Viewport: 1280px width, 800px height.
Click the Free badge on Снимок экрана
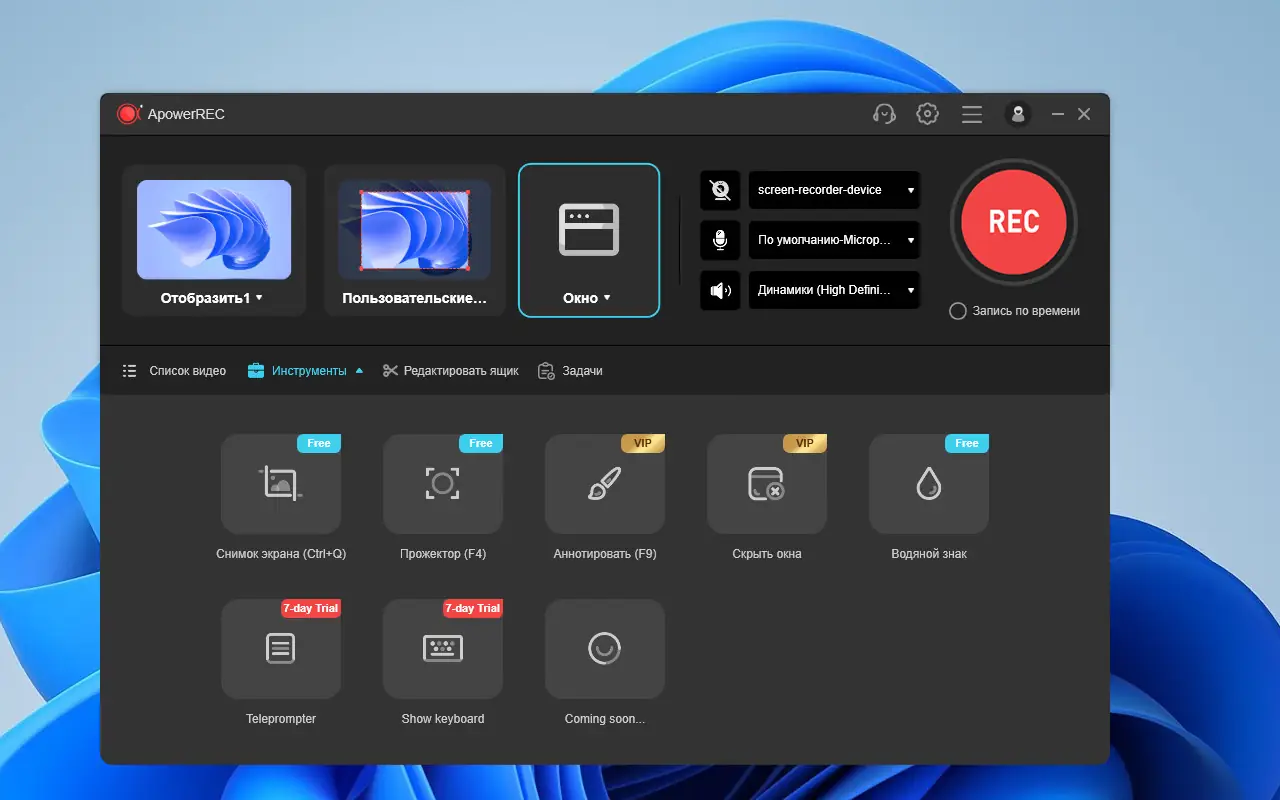(x=319, y=443)
